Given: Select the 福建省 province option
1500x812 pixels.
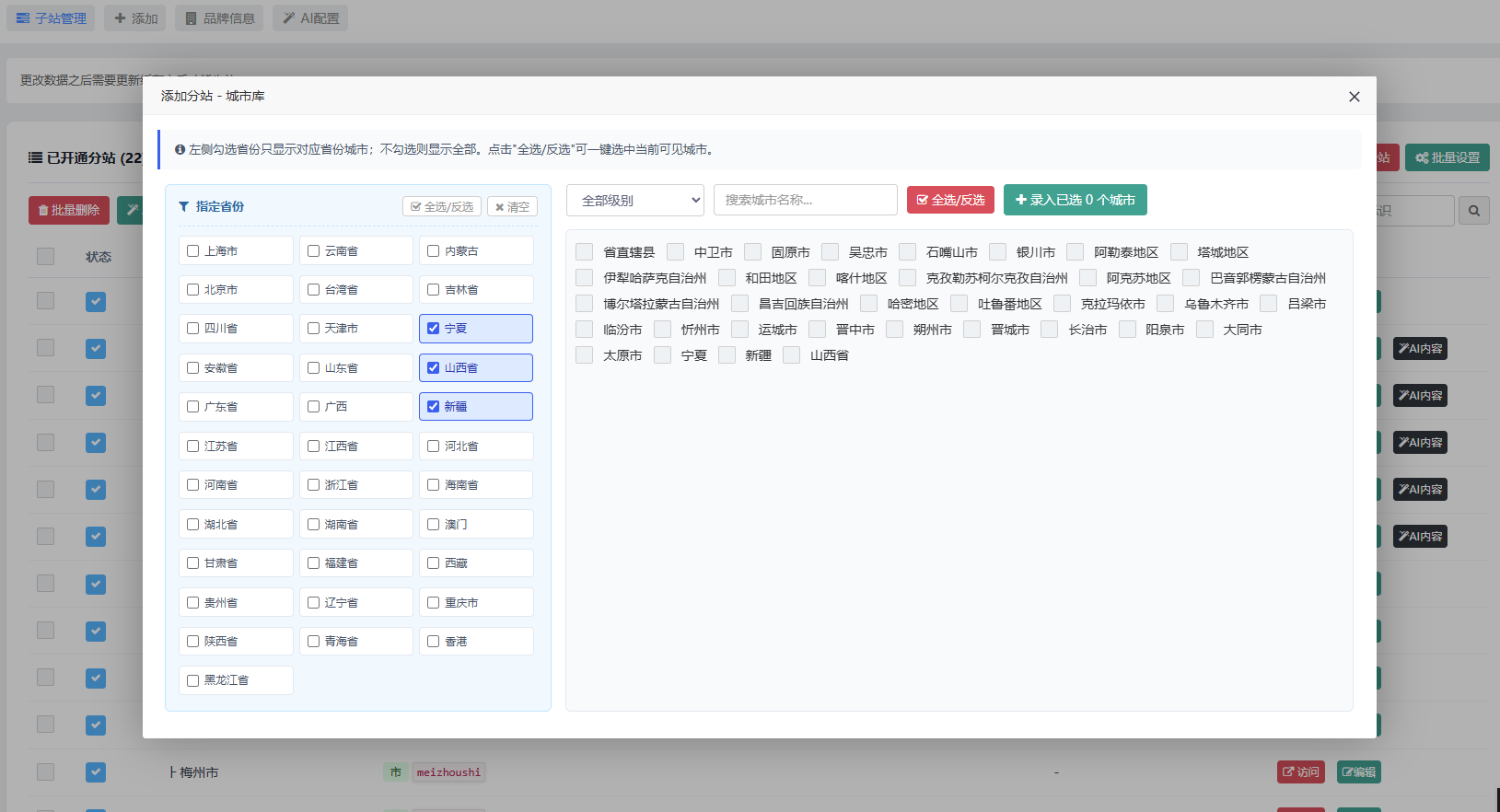Looking at the screenshot, I should (356, 563).
